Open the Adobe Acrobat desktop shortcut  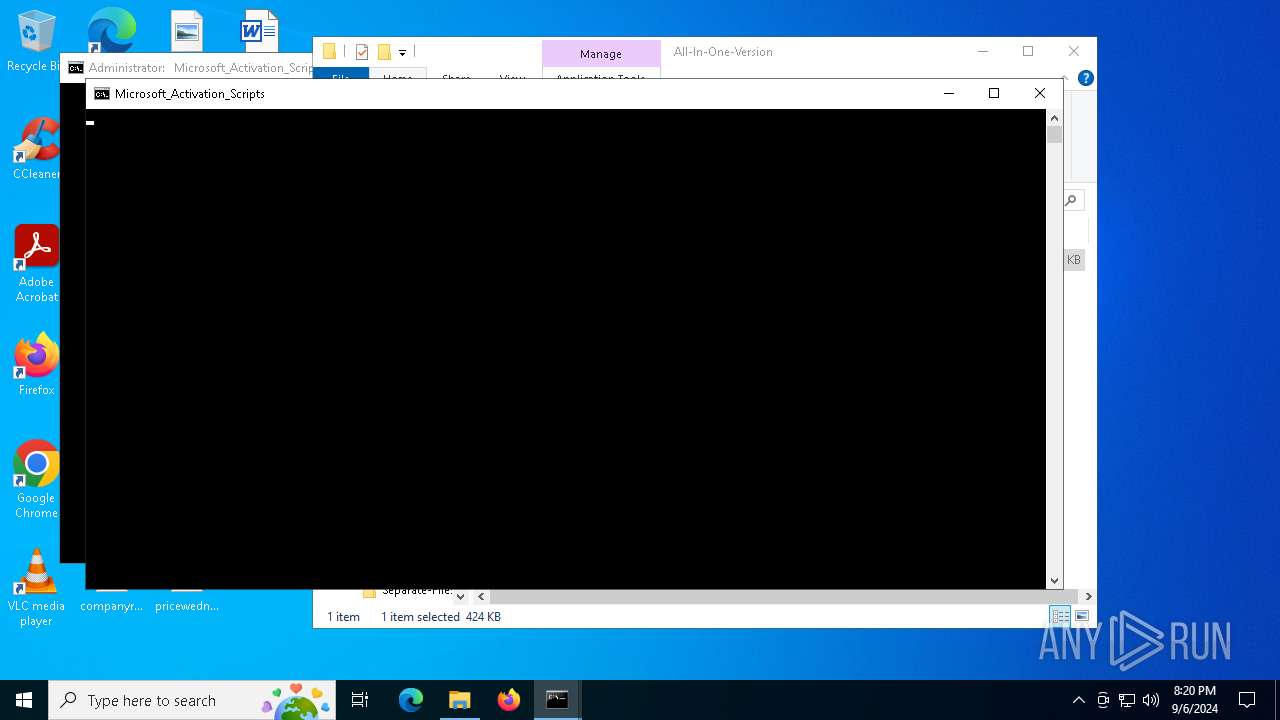(36, 264)
